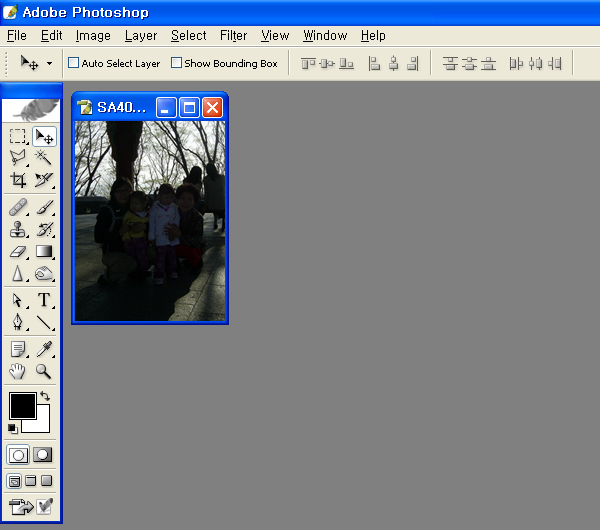Choose Full Screen Mode

pos(47,481)
